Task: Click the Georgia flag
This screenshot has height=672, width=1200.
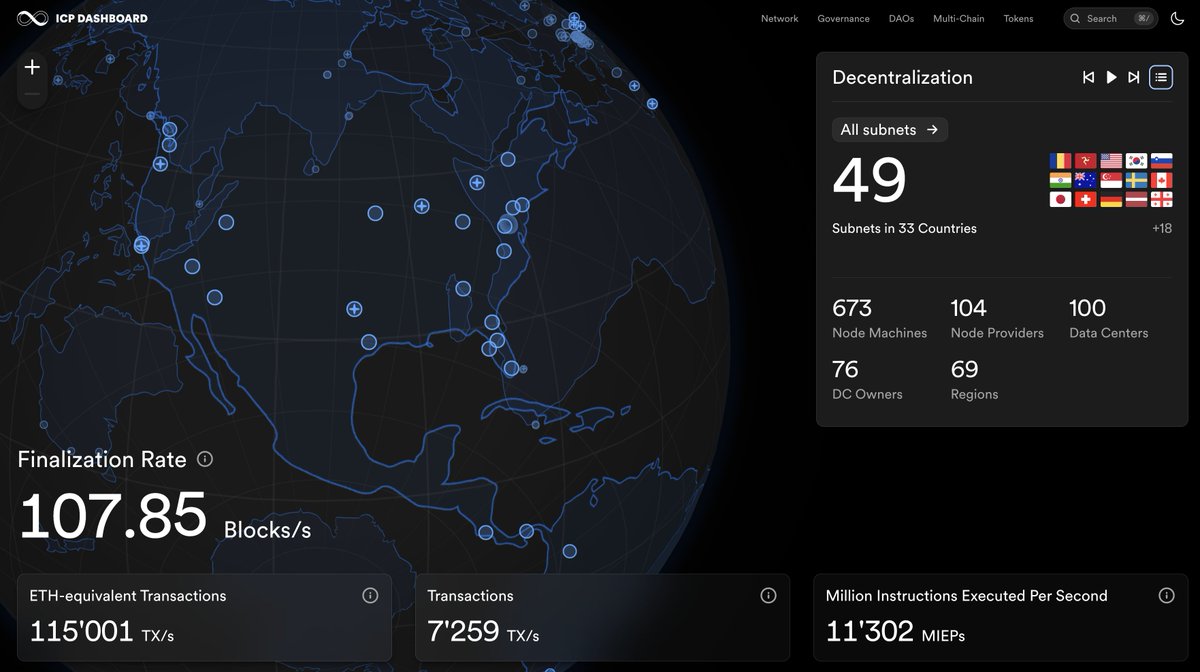Action: click(x=1162, y=199)
